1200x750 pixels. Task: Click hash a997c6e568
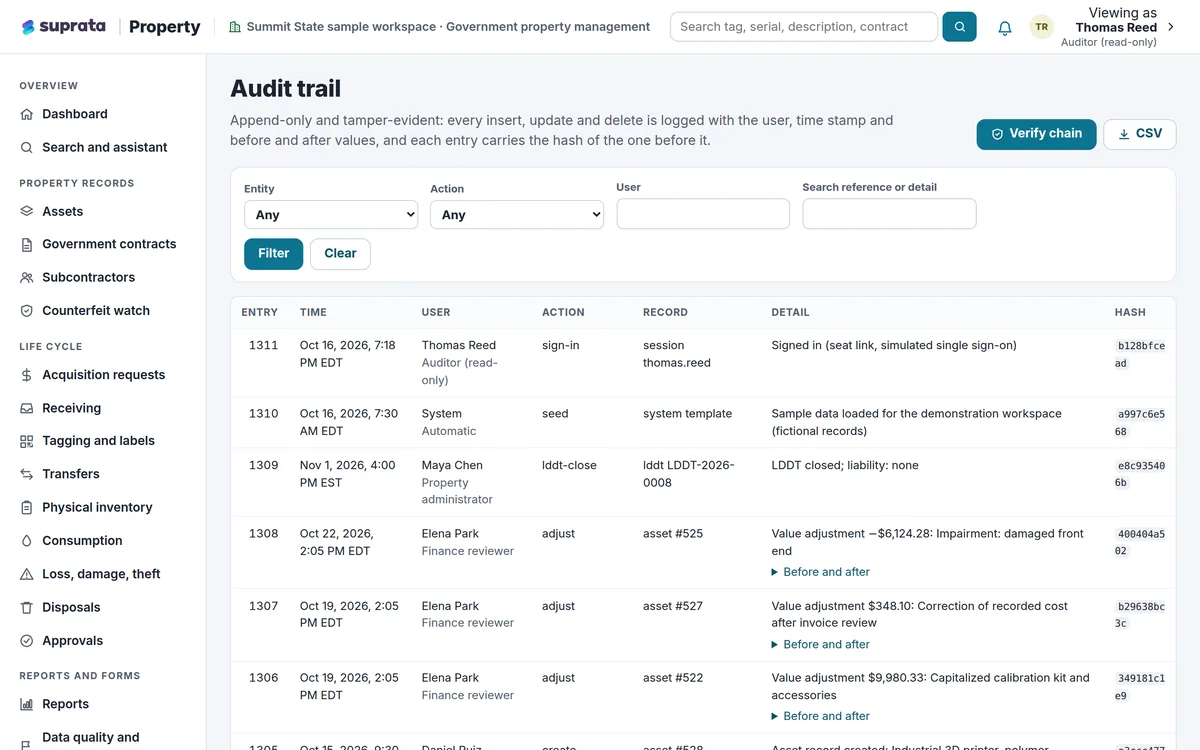[x=1141, y=422]
